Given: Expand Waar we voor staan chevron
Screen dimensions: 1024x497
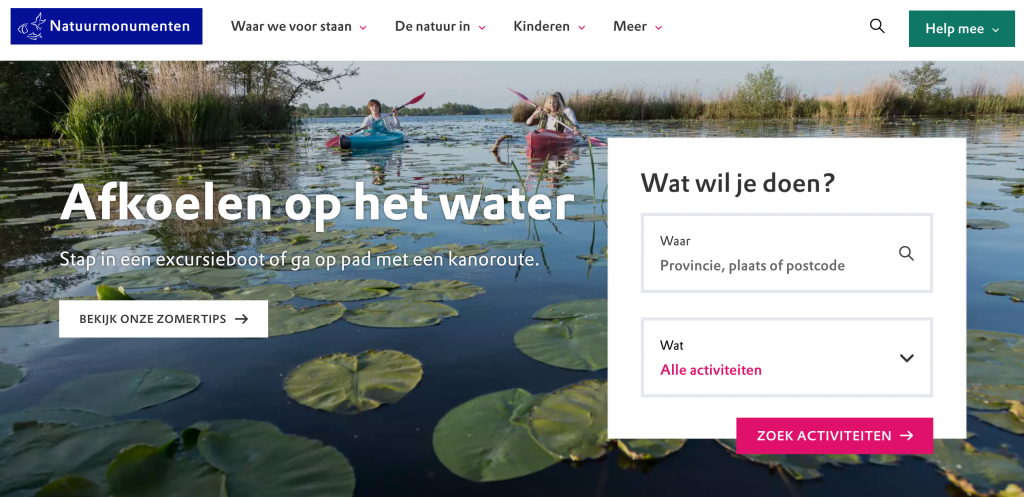Looking at the screenshot, I should (363, 27).
